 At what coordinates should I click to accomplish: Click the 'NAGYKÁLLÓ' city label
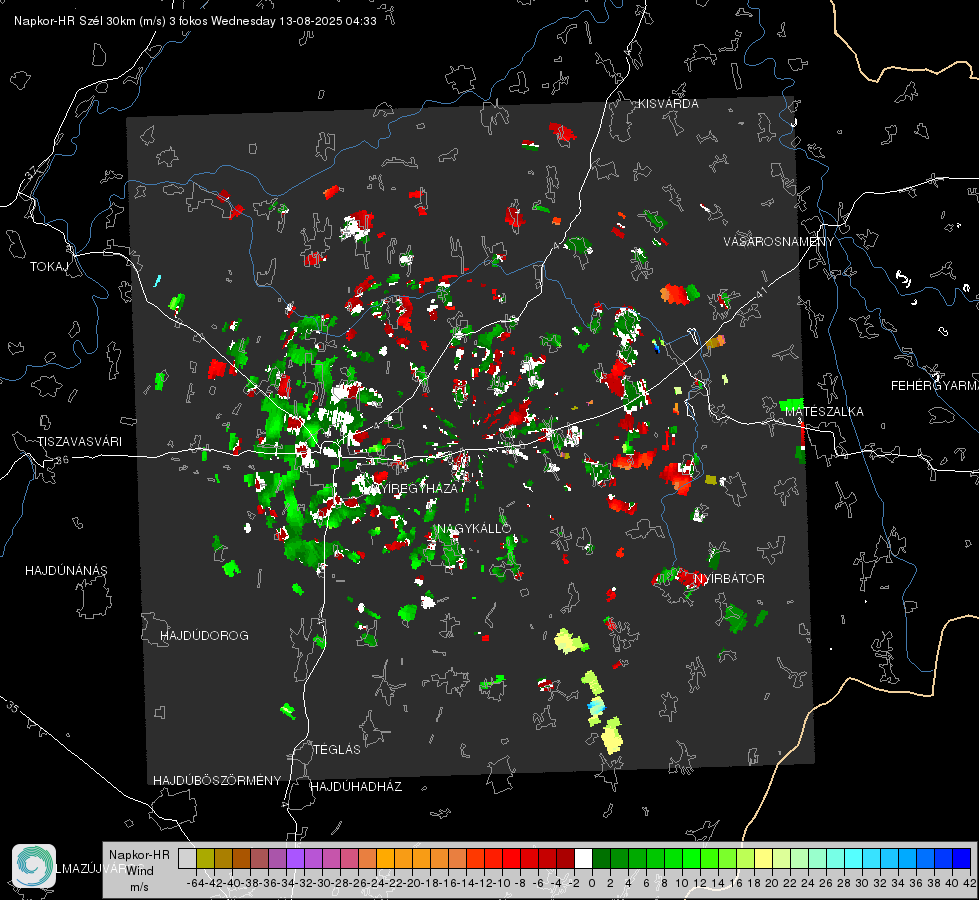(474, 529)
